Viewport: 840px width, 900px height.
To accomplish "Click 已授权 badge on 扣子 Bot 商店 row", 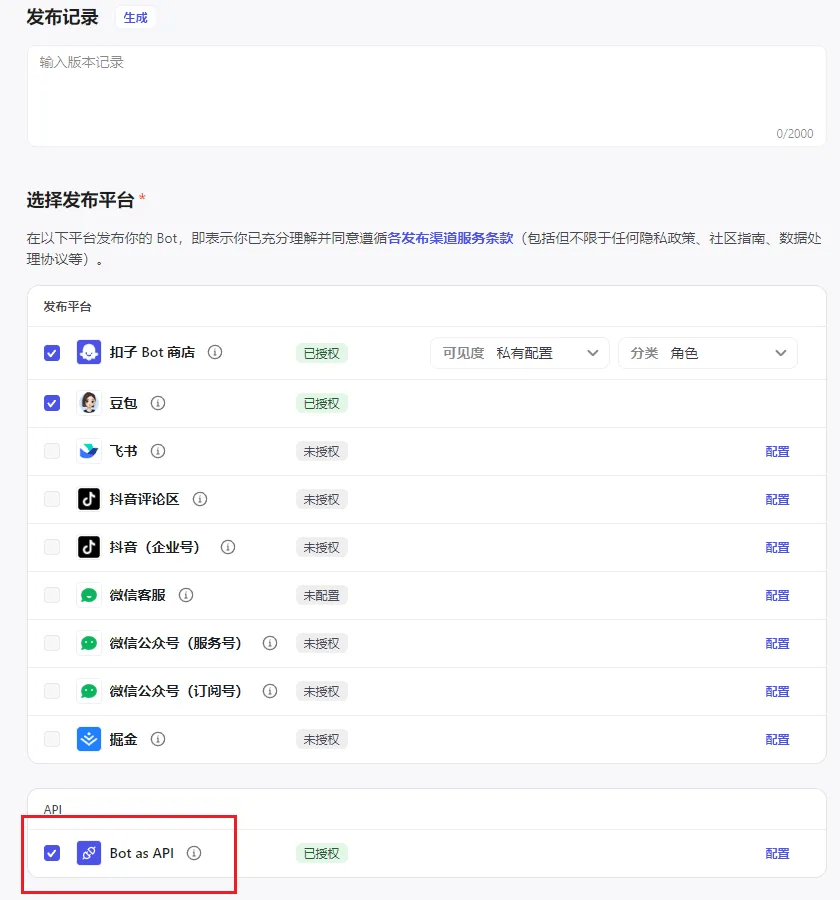I will pos(322,354).
